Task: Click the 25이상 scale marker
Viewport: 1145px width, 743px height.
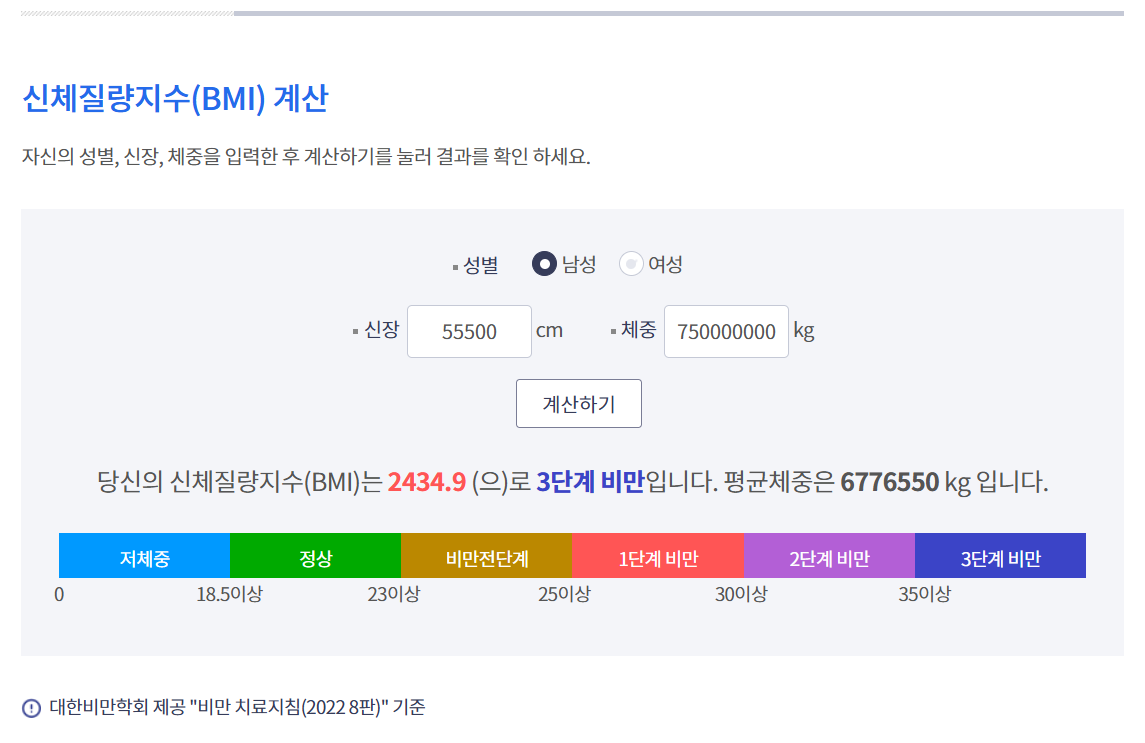Action: pyautogui.click(x=564, y=595)
